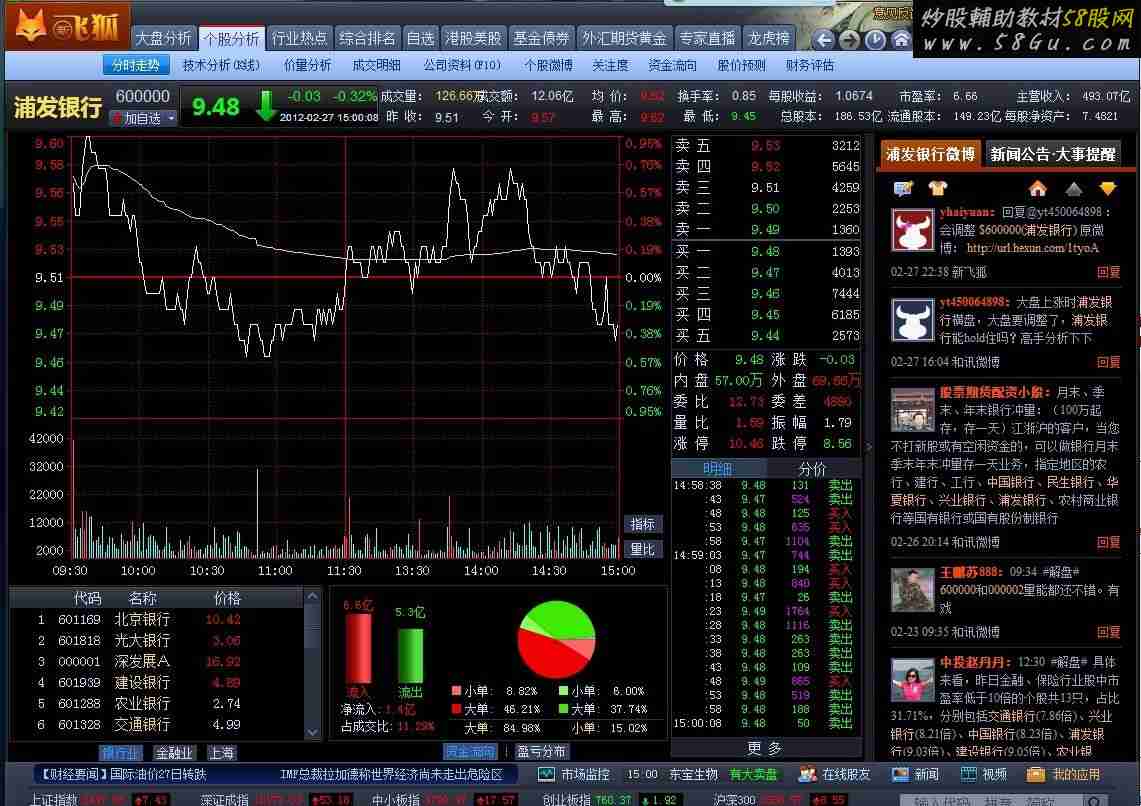The width and height of the screenshot is (1141, 806).
Task: Click the 金融业 sector button
Action: pyautogui.click(x=174, y=754)
